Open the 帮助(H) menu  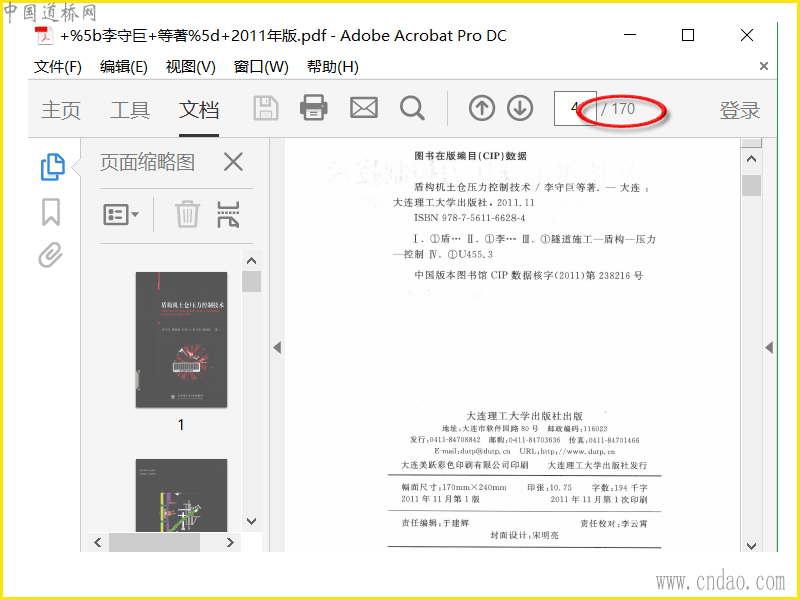(x=333, y=66)
